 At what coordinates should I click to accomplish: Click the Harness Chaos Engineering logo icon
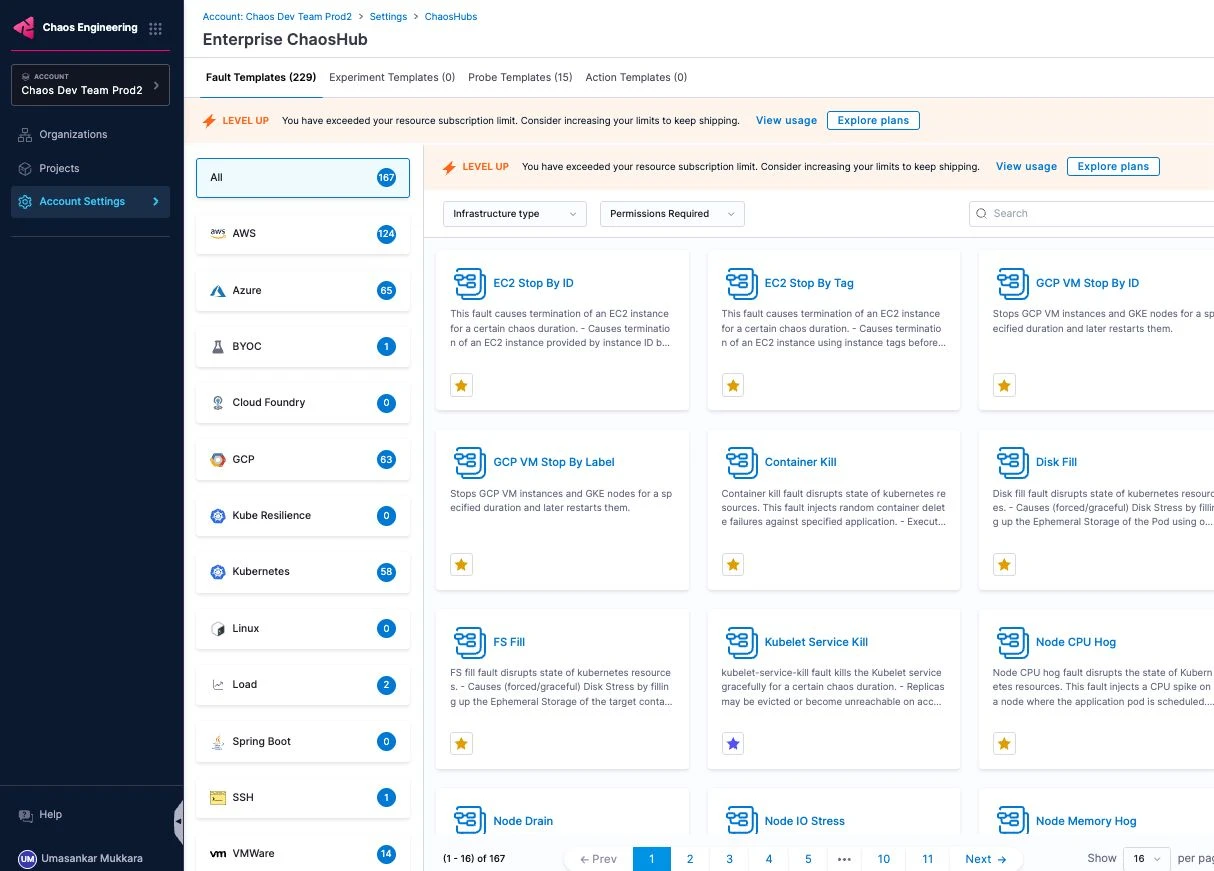click(x=24, y=28)
